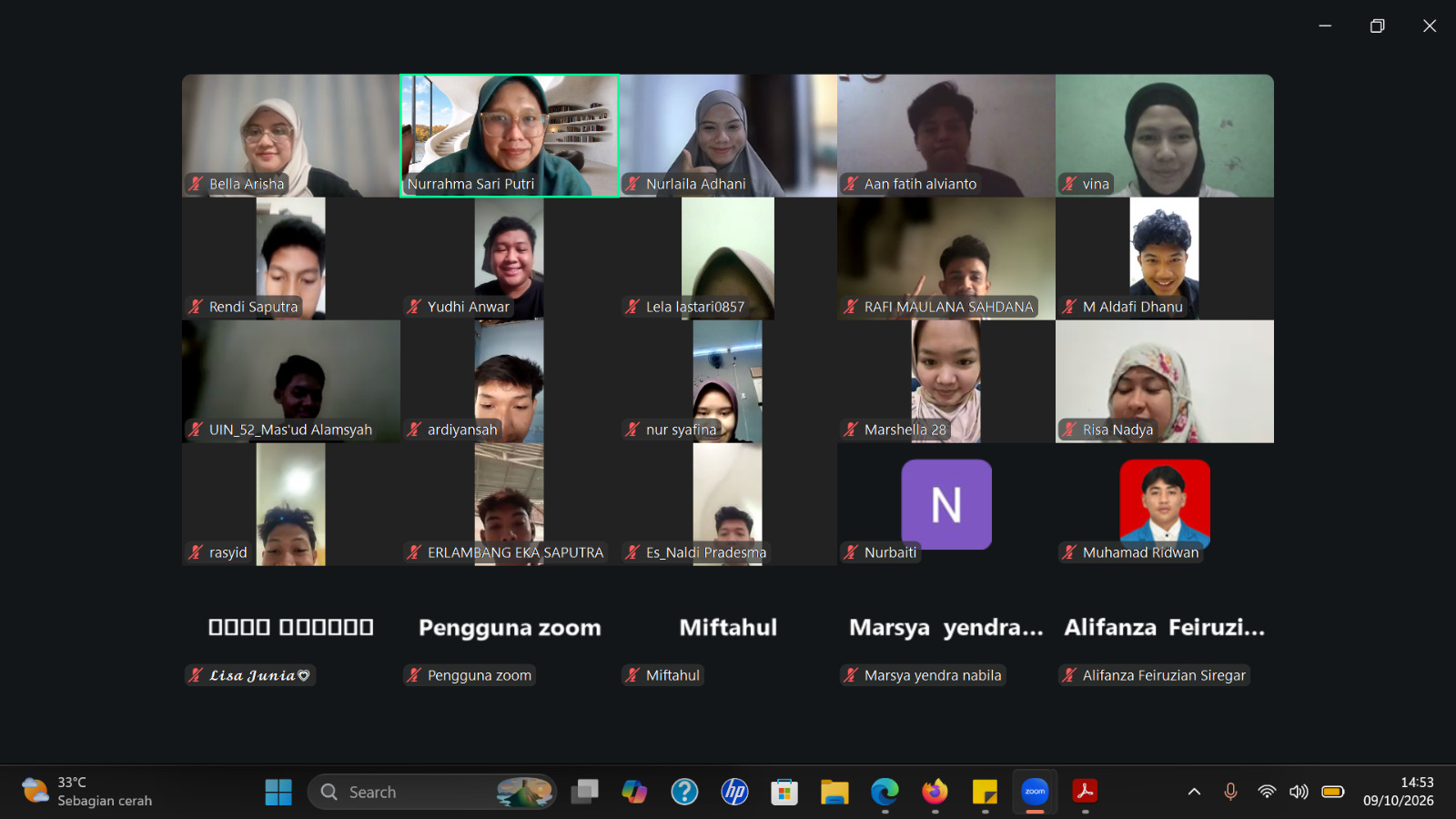Viewport: 1456px width, 819px height.
Task: Switch to Firefox browser
Action: tap(935, 793)
